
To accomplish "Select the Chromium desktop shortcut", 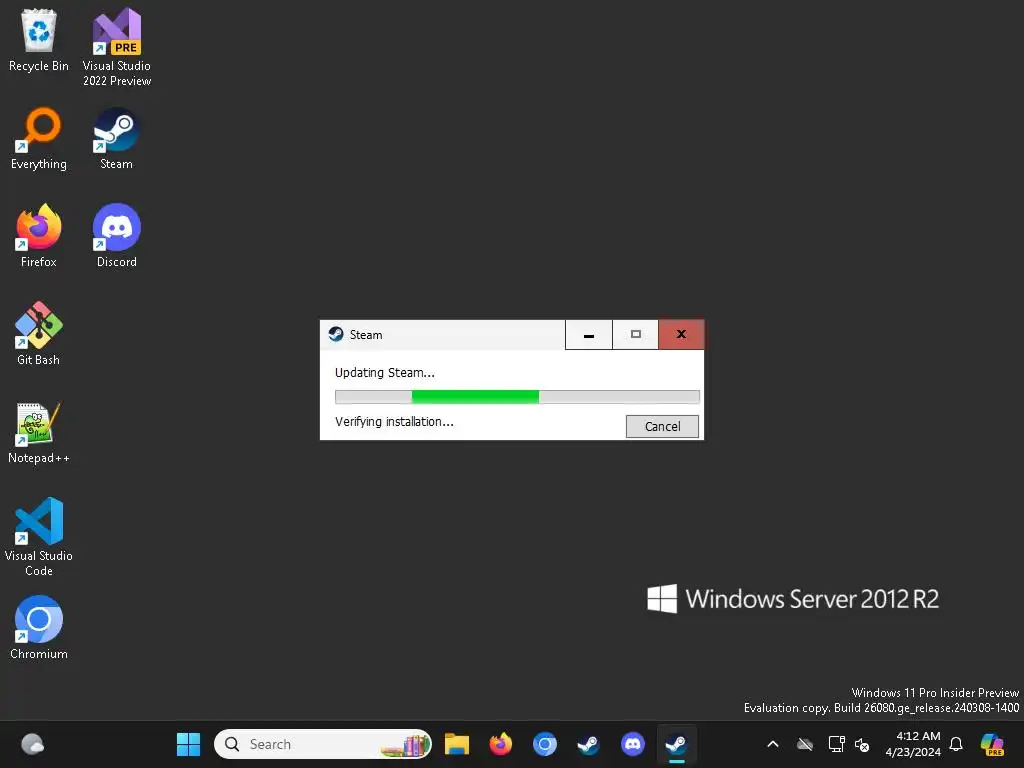I will tap(39, 628).
